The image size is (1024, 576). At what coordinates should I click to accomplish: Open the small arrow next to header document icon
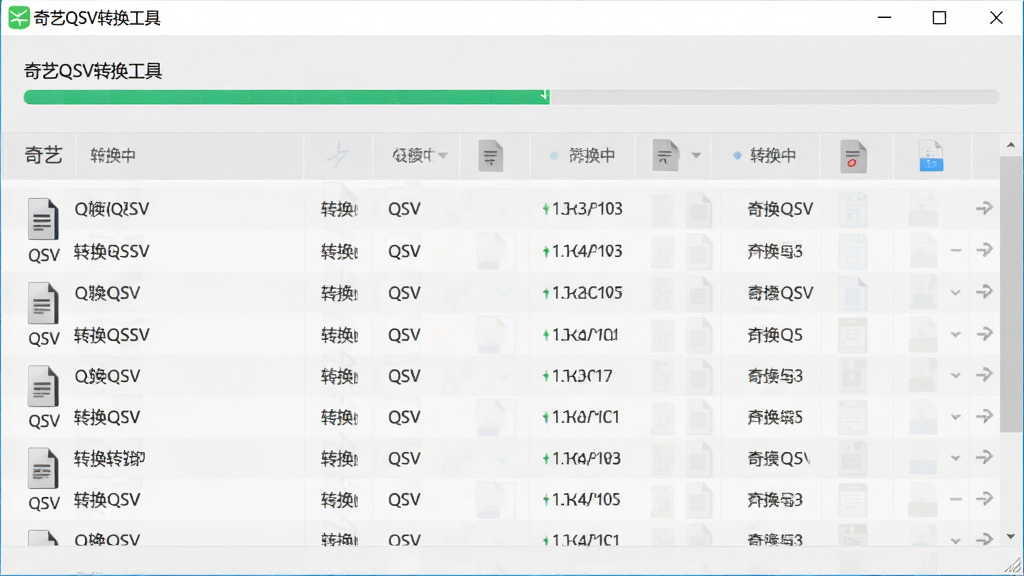coord(696,155)
